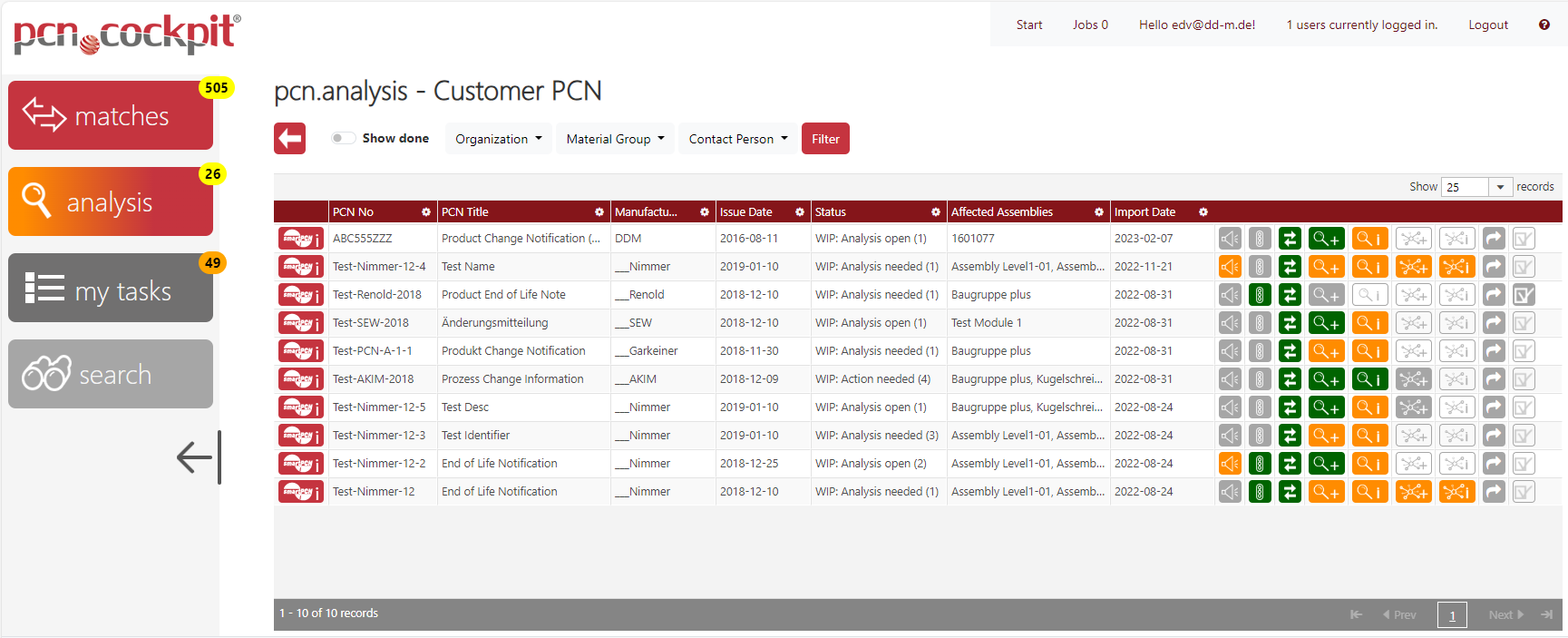Screen dimensions: 1568x638
Task: Click green magnifier-plus icon in Test-Nimmer-12-5 row
Action: (1326, 407)
